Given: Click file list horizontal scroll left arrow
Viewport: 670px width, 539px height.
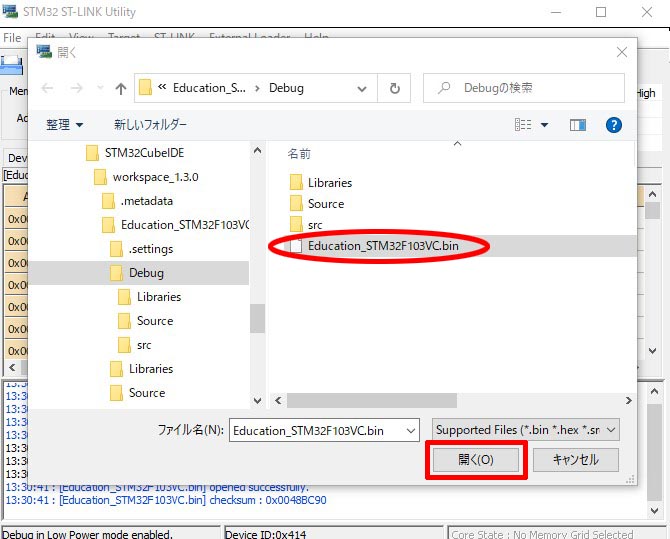Looking at the screenshot, I should [278, 401].
